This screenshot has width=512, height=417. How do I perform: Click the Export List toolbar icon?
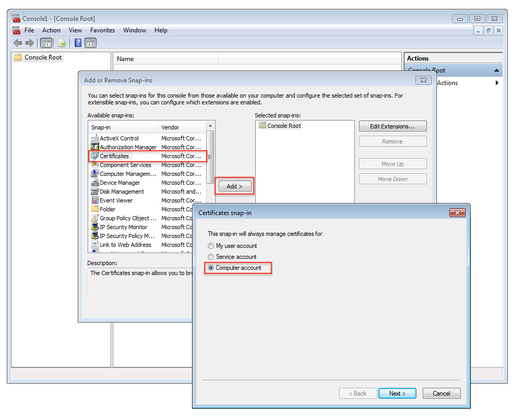click(62, 43)
